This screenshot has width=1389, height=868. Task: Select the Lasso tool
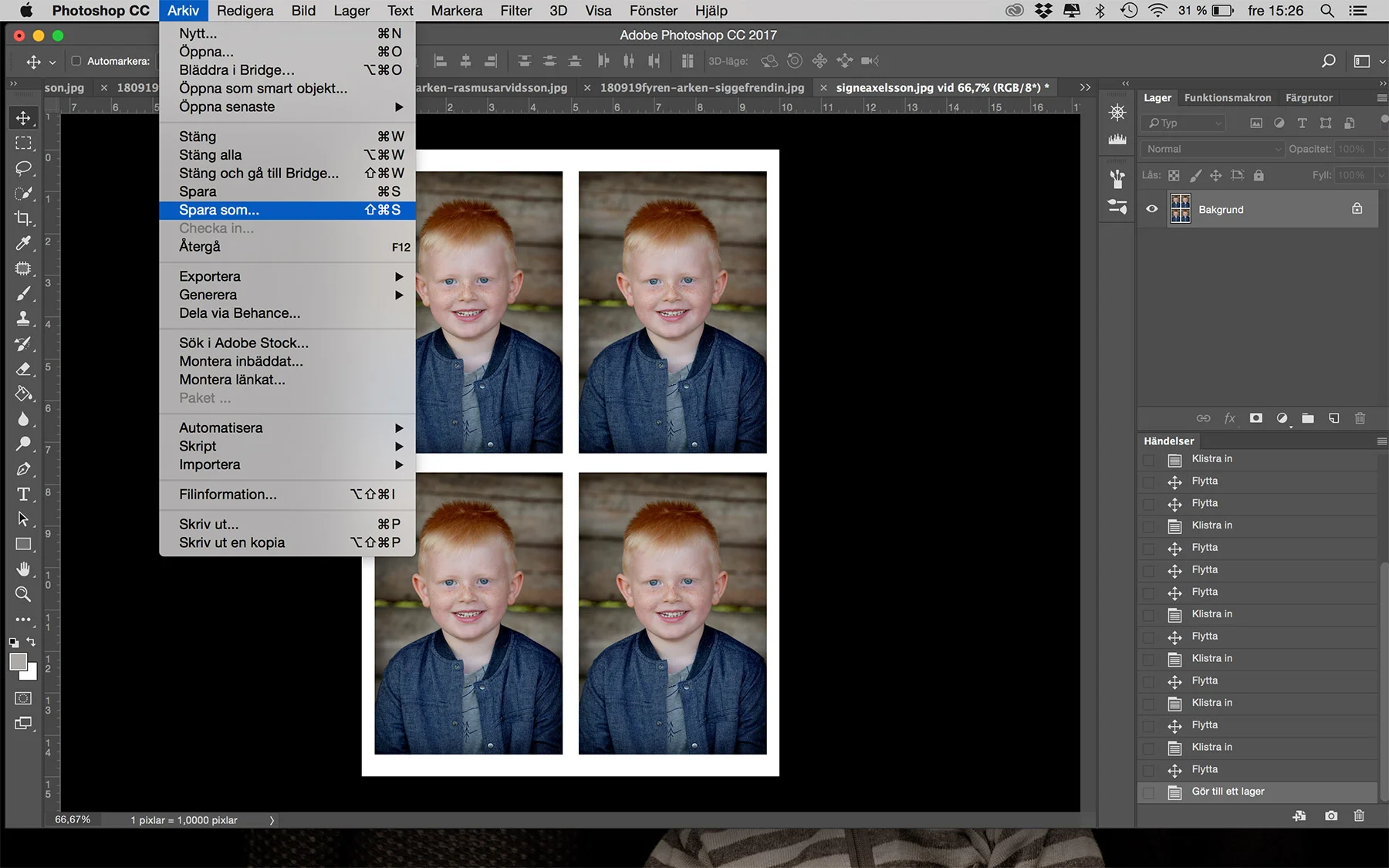tap(23, 167)
